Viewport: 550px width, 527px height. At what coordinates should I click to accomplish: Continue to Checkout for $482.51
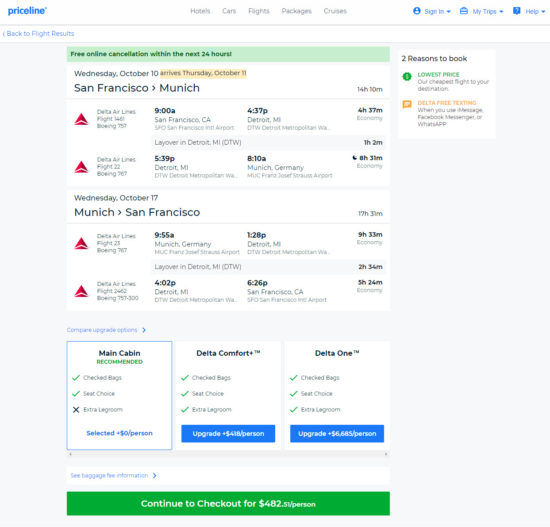[228, 504]
